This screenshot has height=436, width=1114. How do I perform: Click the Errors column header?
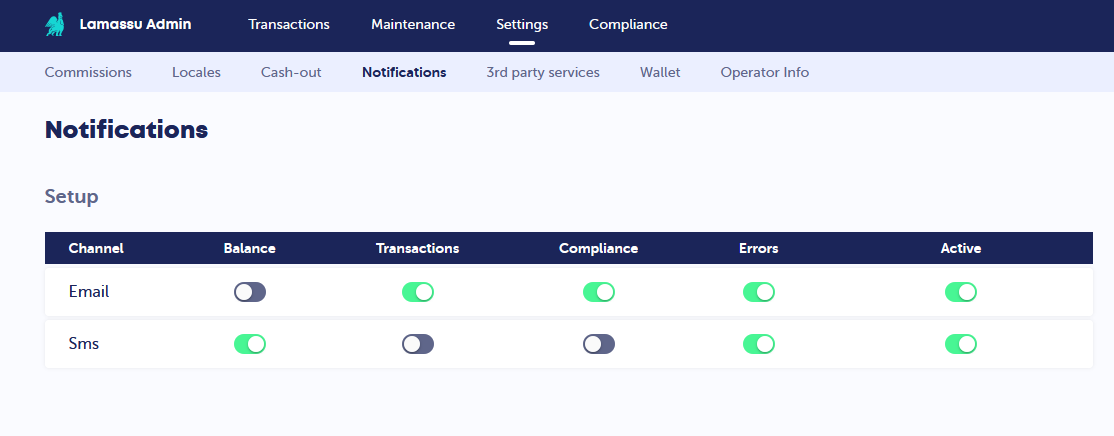tap(759, 249)
